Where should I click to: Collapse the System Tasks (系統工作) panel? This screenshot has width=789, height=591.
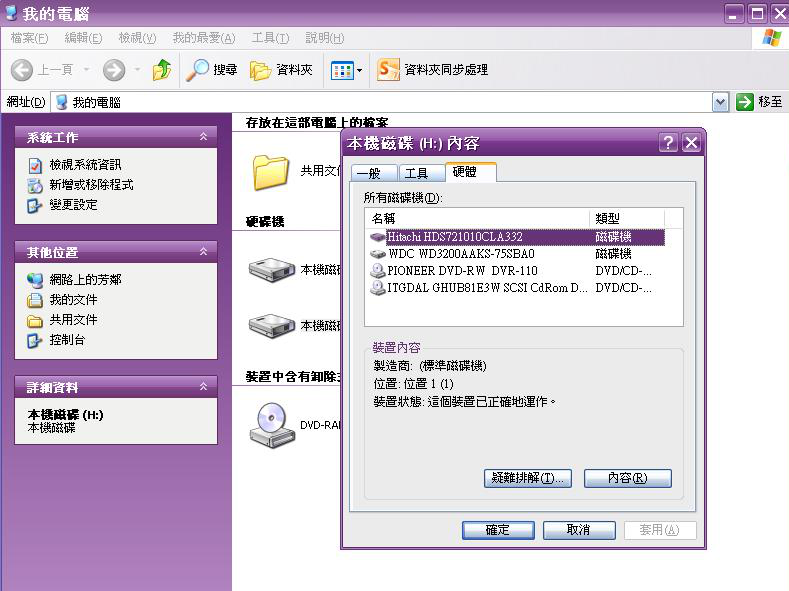pyautogui.click(x=203, y=136)
